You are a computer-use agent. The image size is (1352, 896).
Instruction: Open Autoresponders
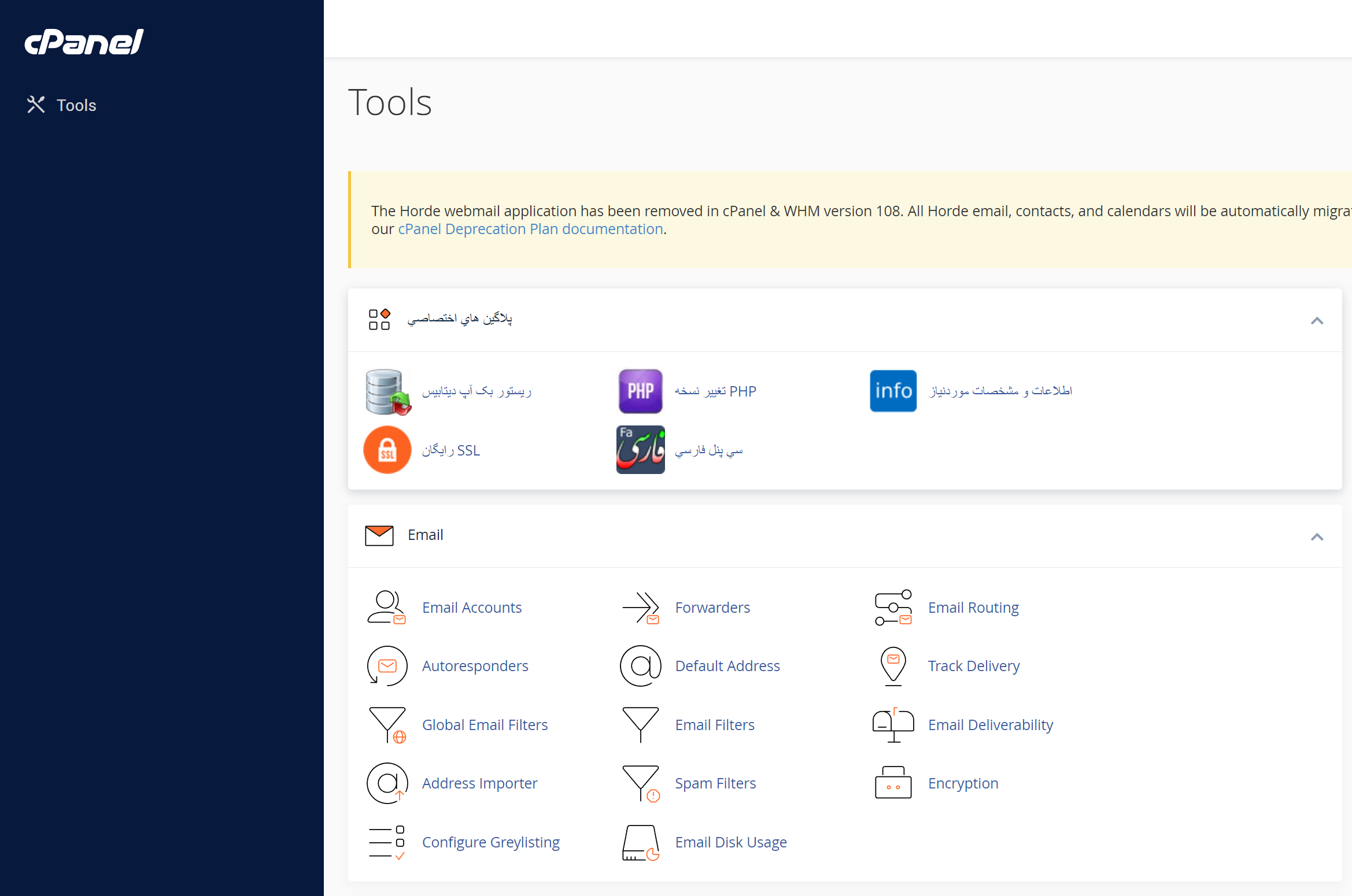coord(475,666)
